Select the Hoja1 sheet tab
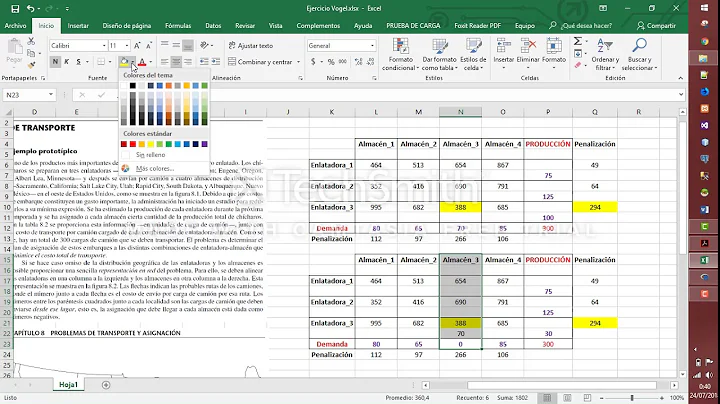 68,385
